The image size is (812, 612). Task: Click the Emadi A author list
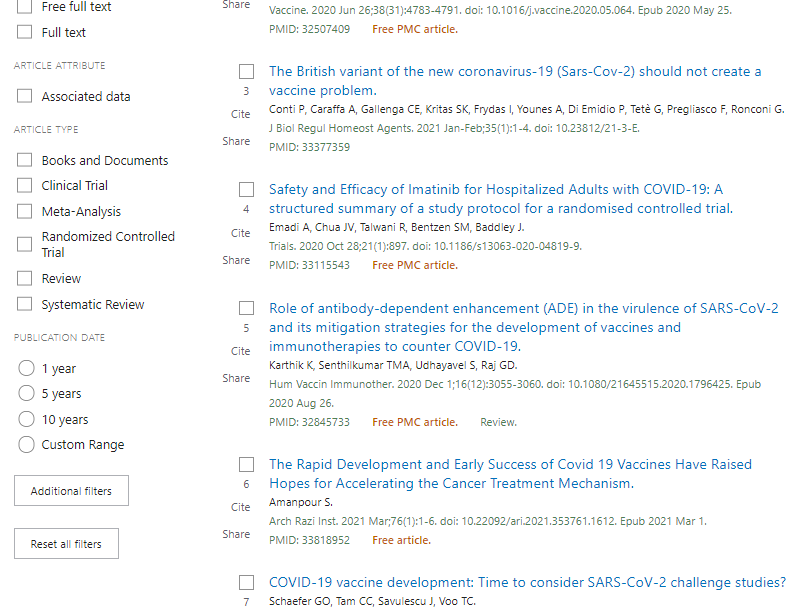coord(397,227)
